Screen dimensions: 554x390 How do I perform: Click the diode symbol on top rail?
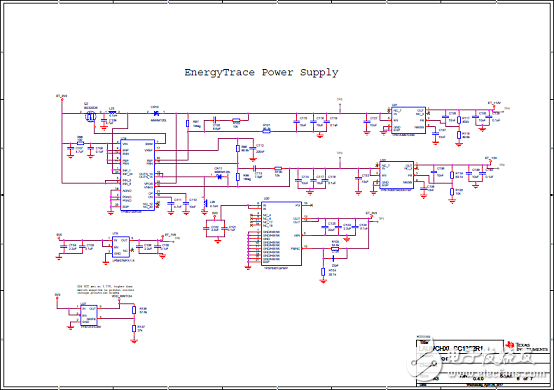155,113
